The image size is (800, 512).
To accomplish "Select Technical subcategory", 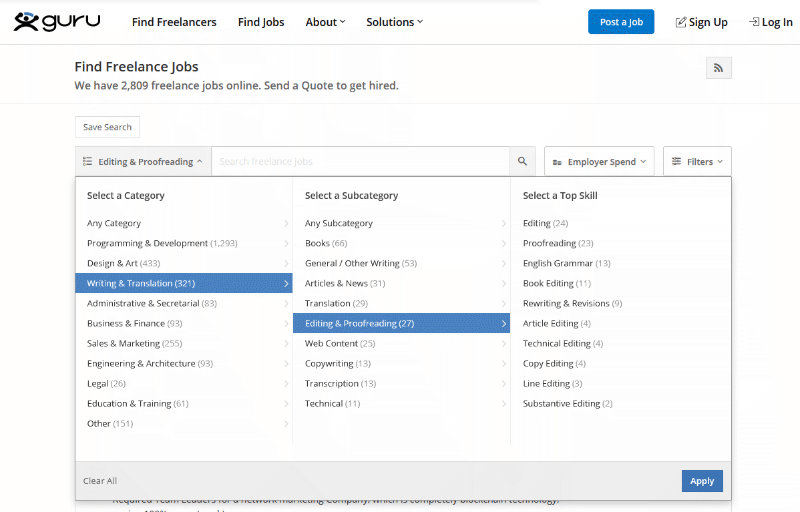I will click(x=402, y=403).
